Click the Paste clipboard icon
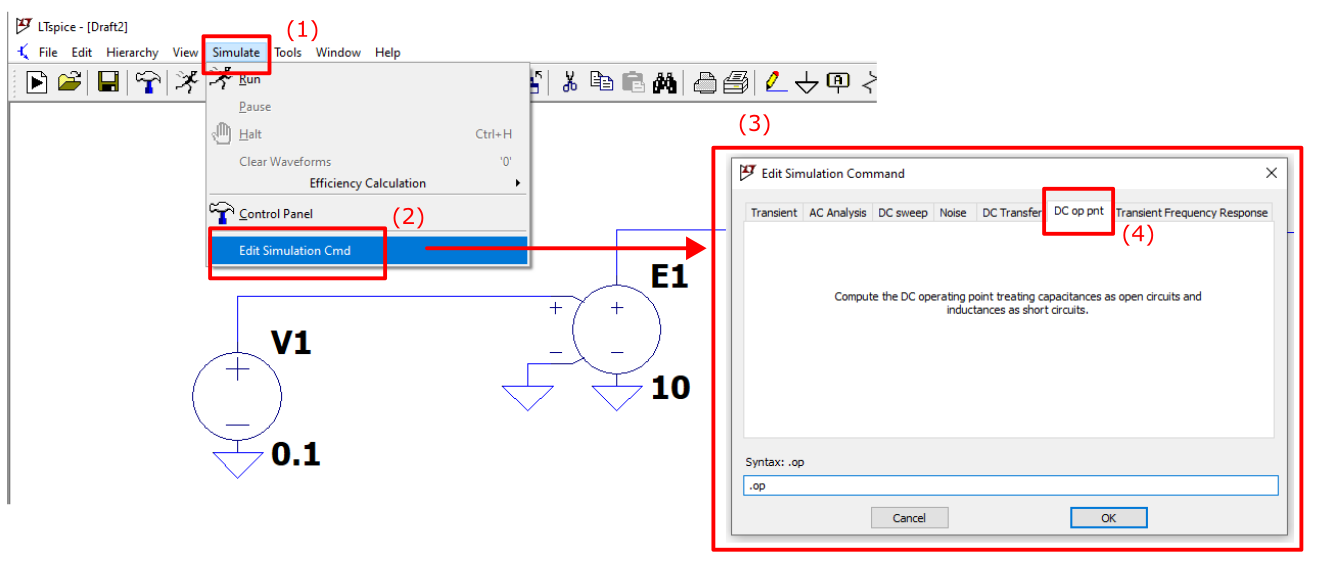 click(634, 82)
